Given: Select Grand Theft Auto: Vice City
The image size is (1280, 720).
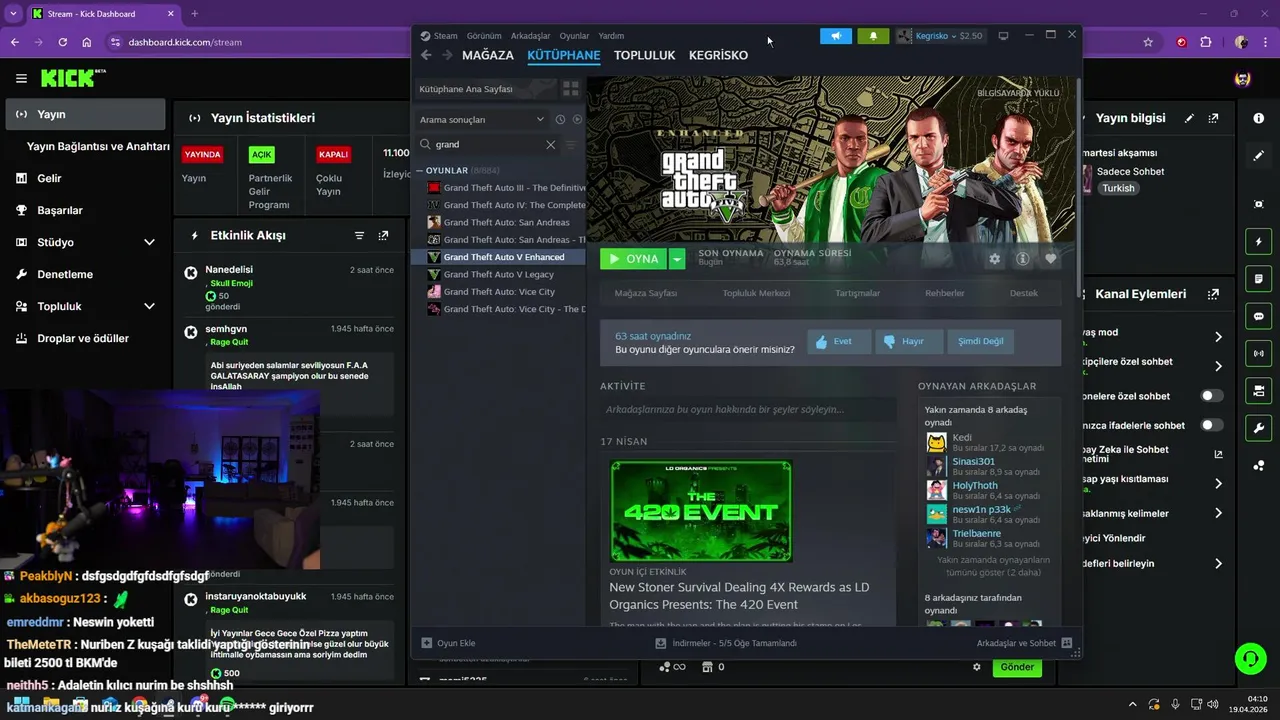Looking at the screenshot, I should point(498,292).
